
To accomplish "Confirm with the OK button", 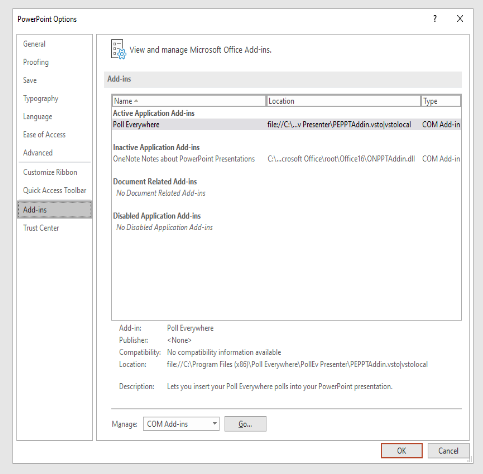I will pyautogui.click(x=402, y=451).
